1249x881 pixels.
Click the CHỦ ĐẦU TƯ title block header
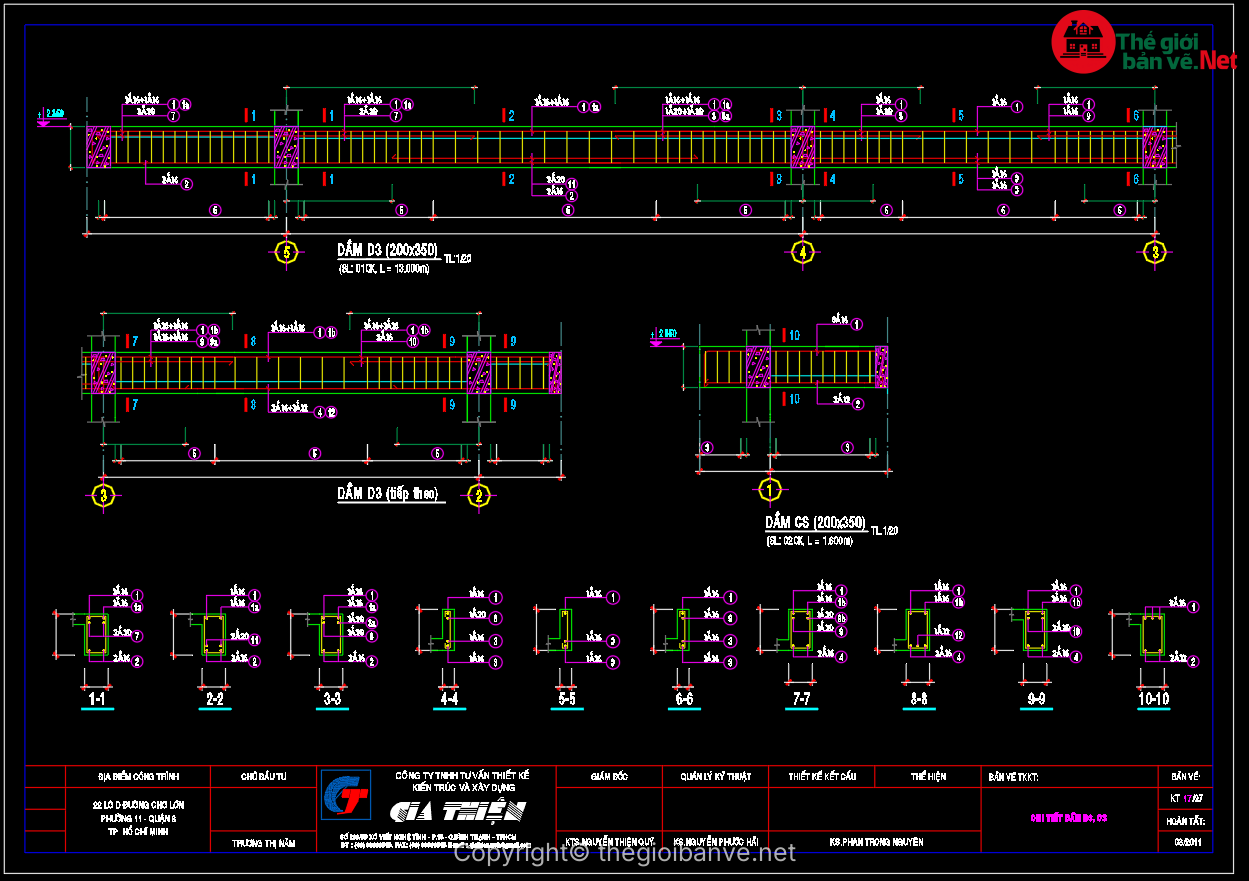tap(264, 776)
